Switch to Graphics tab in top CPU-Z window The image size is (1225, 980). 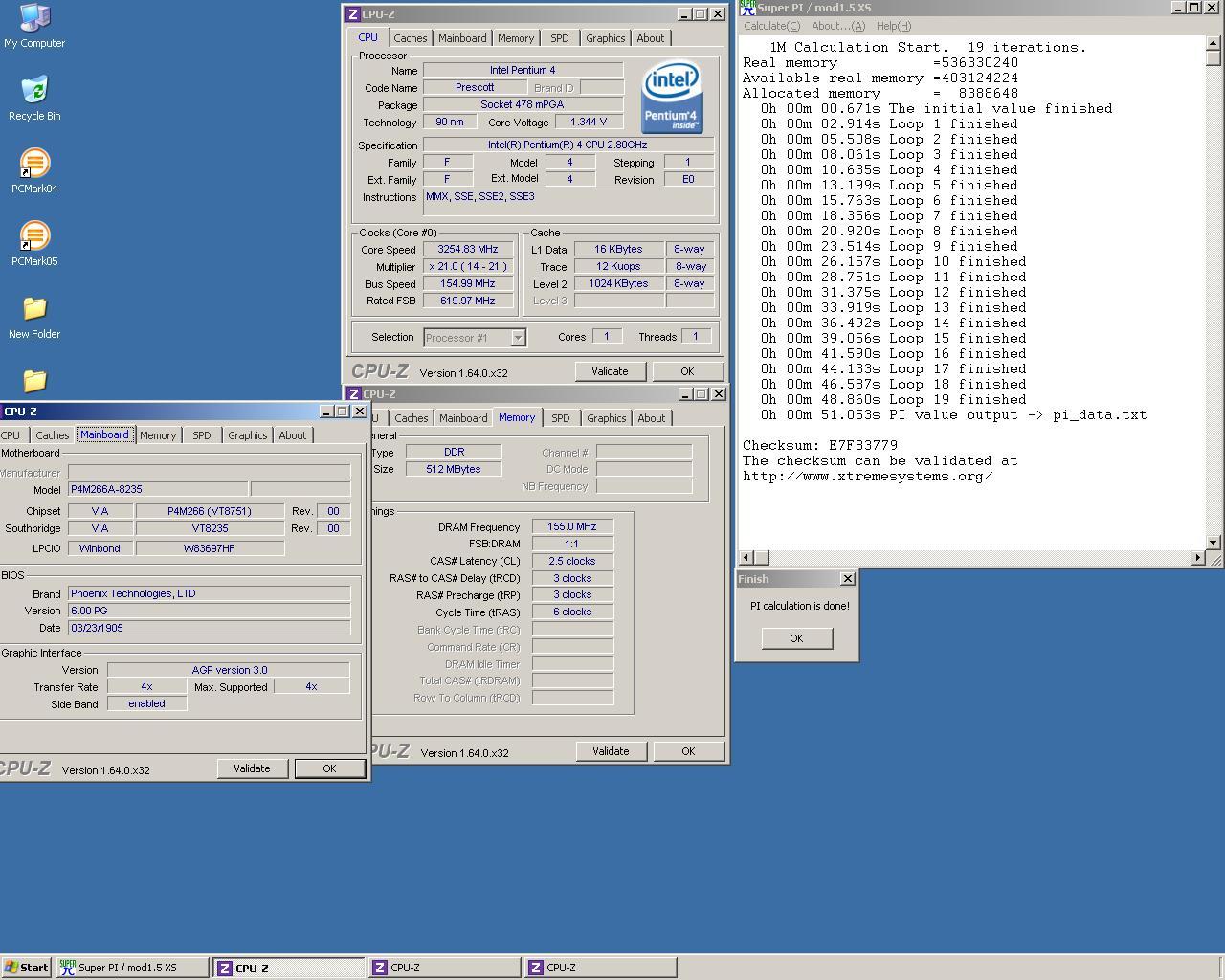point(606,38)
